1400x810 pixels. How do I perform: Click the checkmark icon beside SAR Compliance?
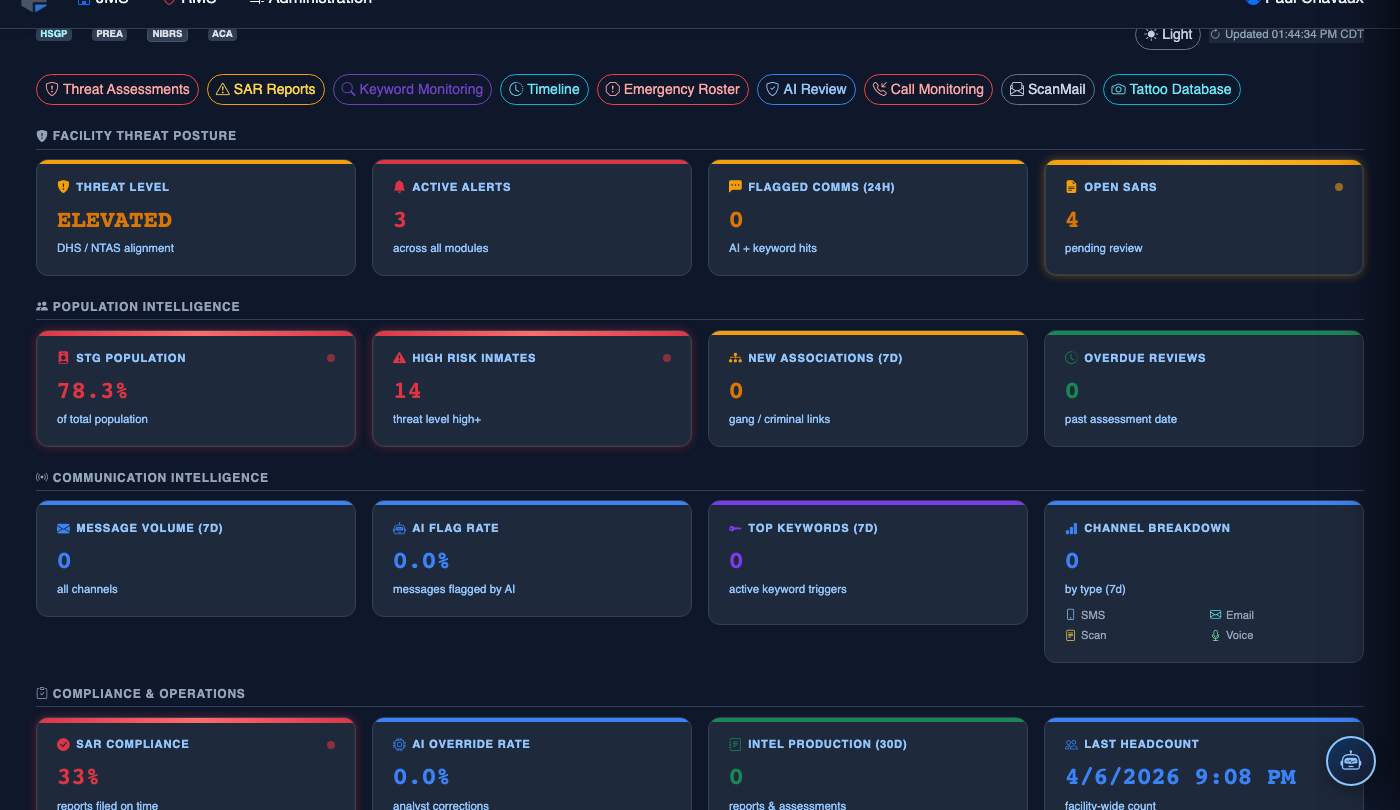[x=63, y=744]
